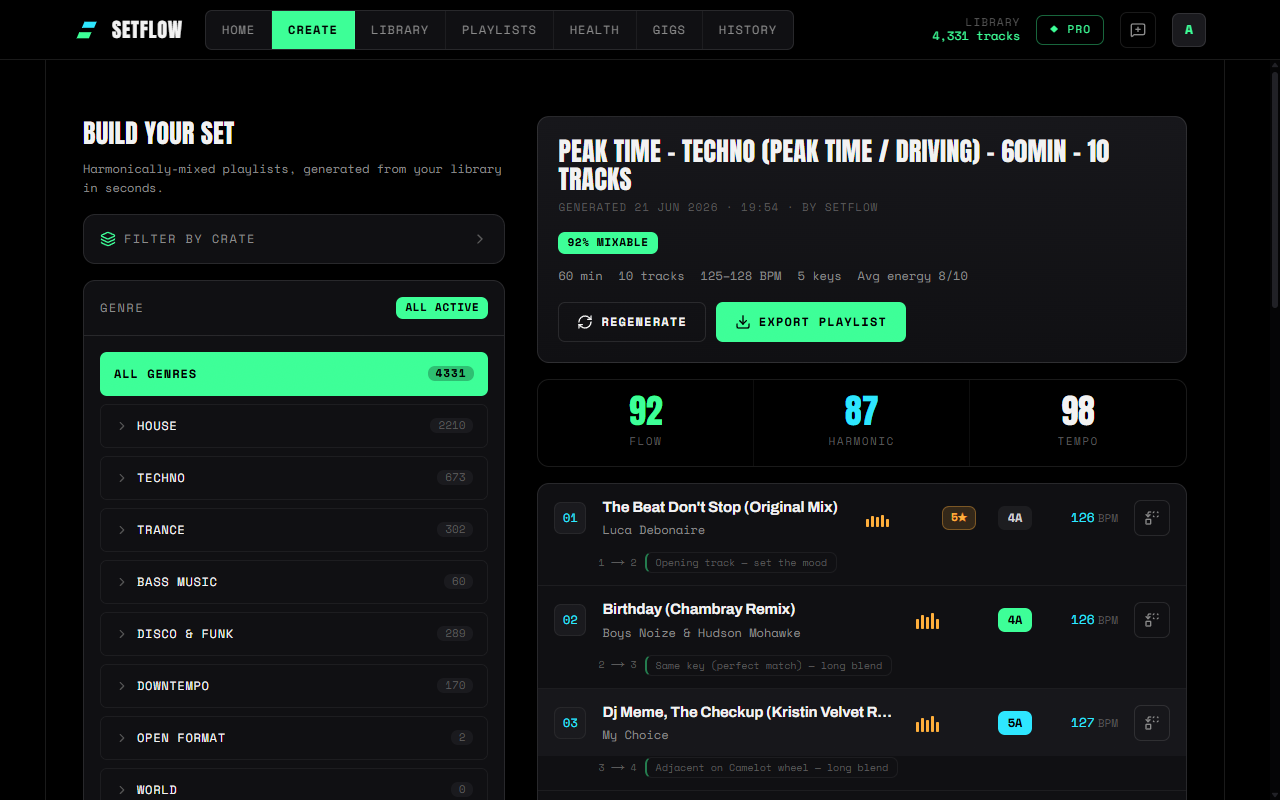Click the 4A key badge on track 01
This screenshot has height=800, width=1280.
[x=1015, y=518]
